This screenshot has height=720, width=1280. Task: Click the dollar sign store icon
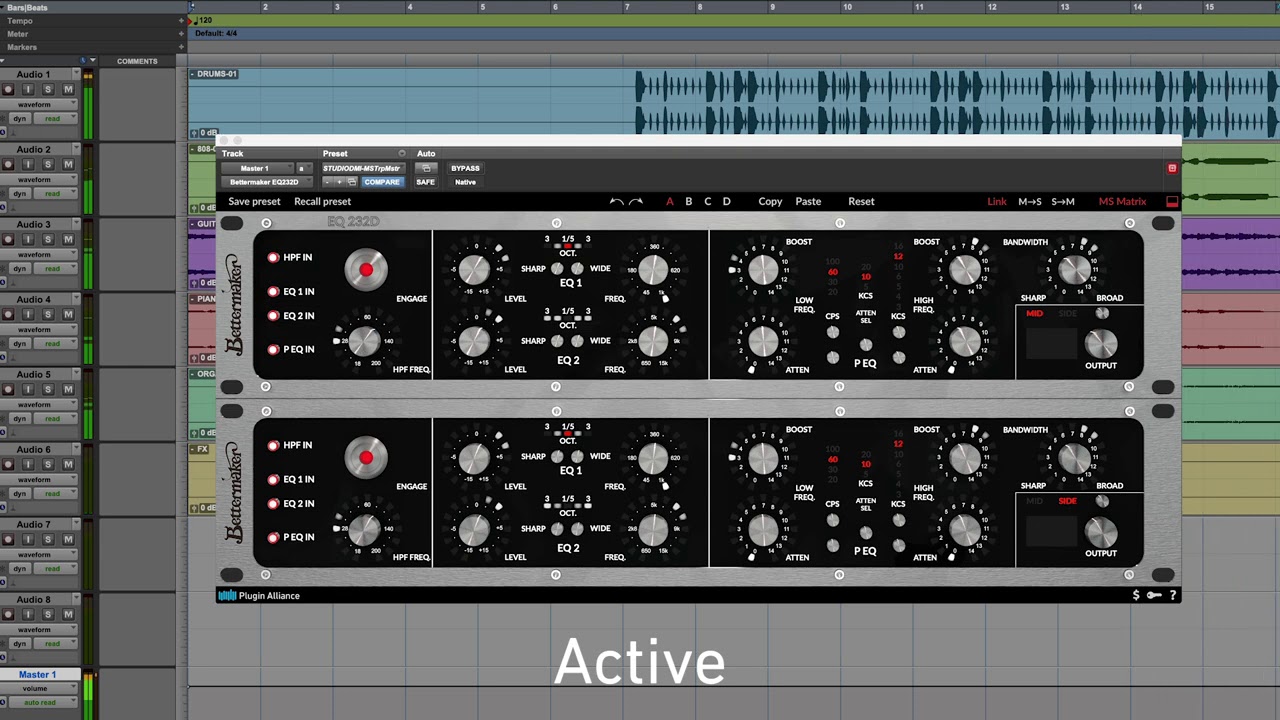(1135, 595)
